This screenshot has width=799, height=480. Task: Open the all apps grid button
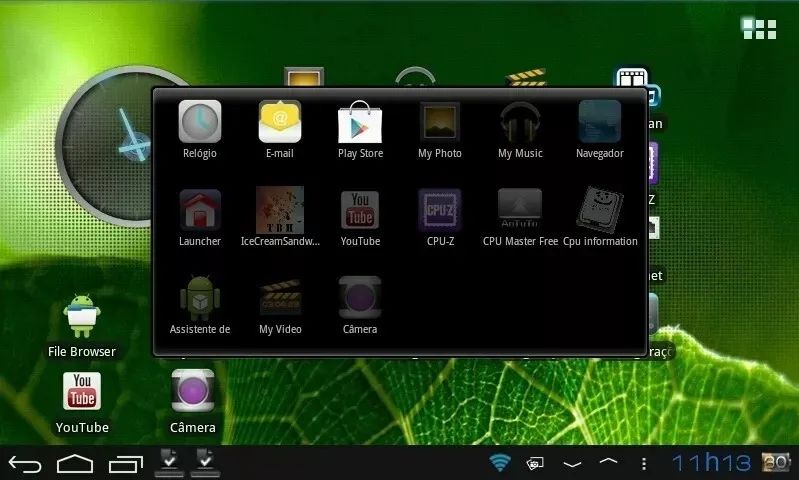[x=759, y=29]
